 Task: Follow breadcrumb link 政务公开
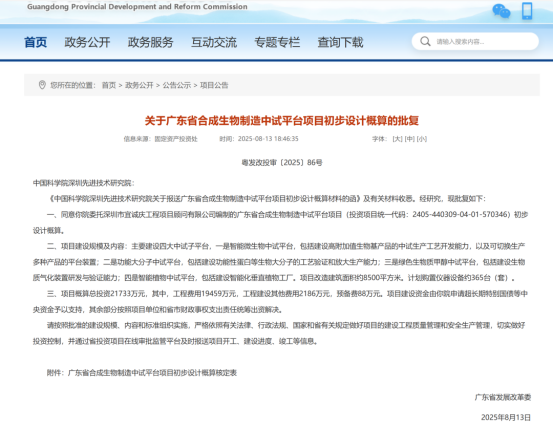click(x=139, y=85)
